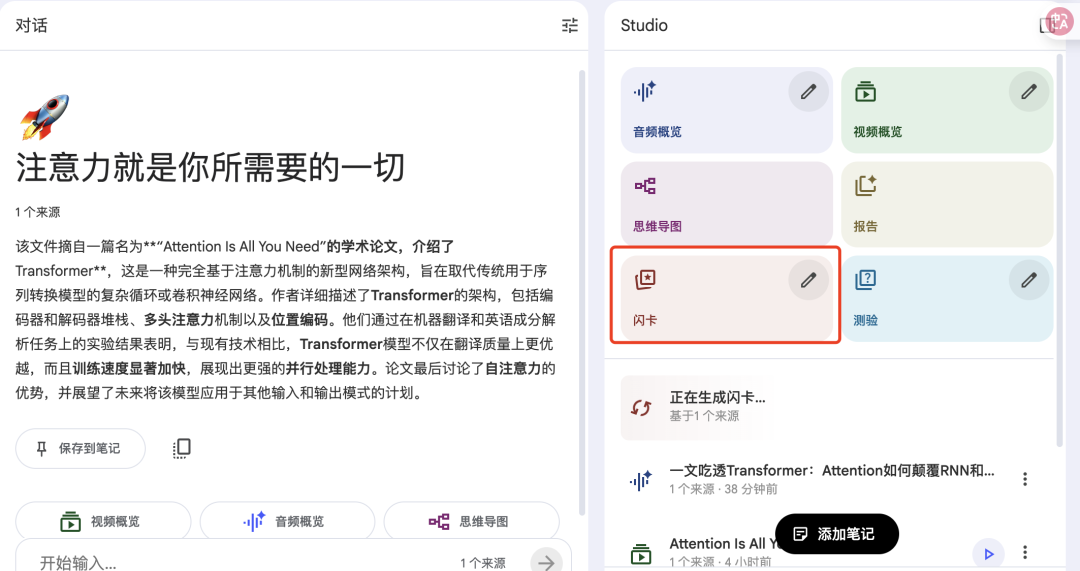Click 视频概览 chip below chat summary
Image resolution: width=1080 pixels, height=571 pixels.
pyautogui.click(x=103, y=521)
